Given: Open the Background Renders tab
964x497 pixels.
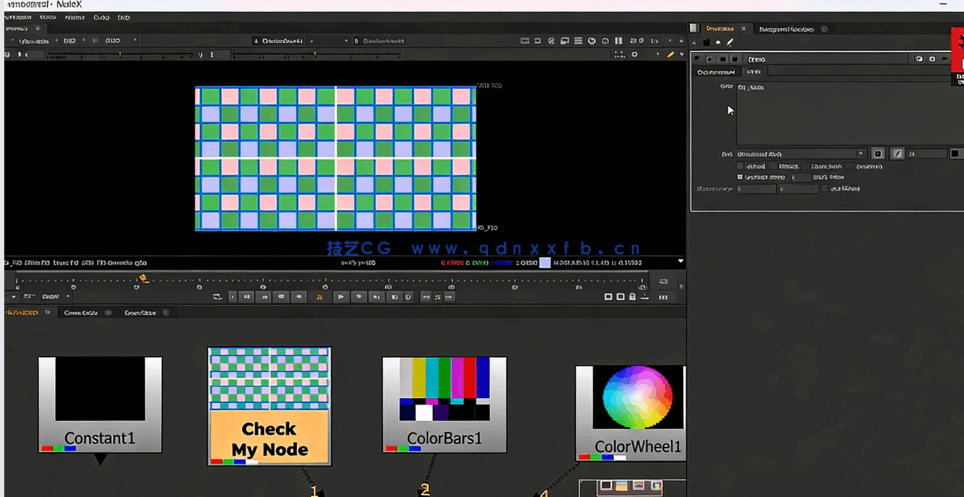Looking at the screenshot, I should 786,29.
